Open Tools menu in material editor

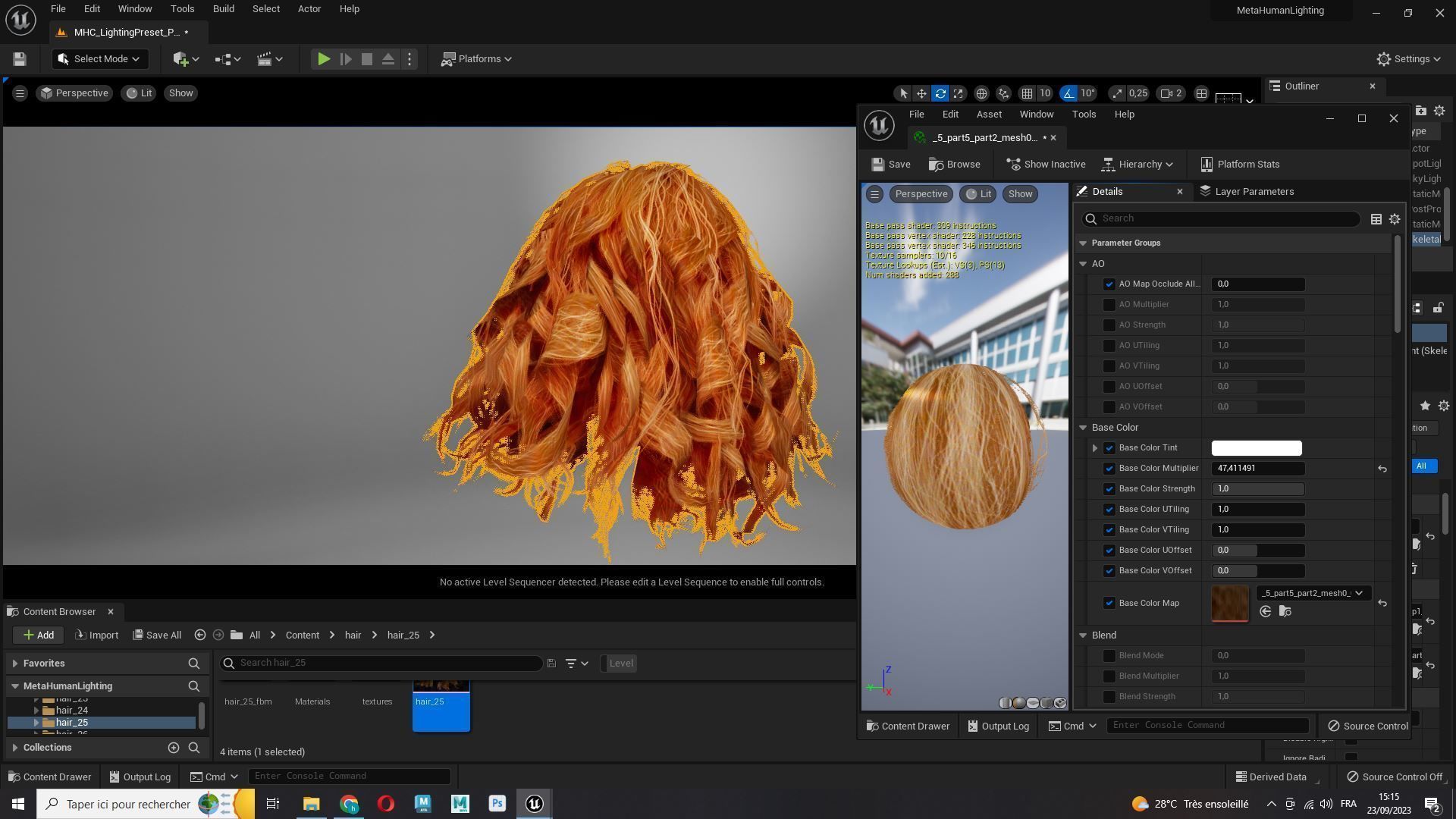point(1084,115)
